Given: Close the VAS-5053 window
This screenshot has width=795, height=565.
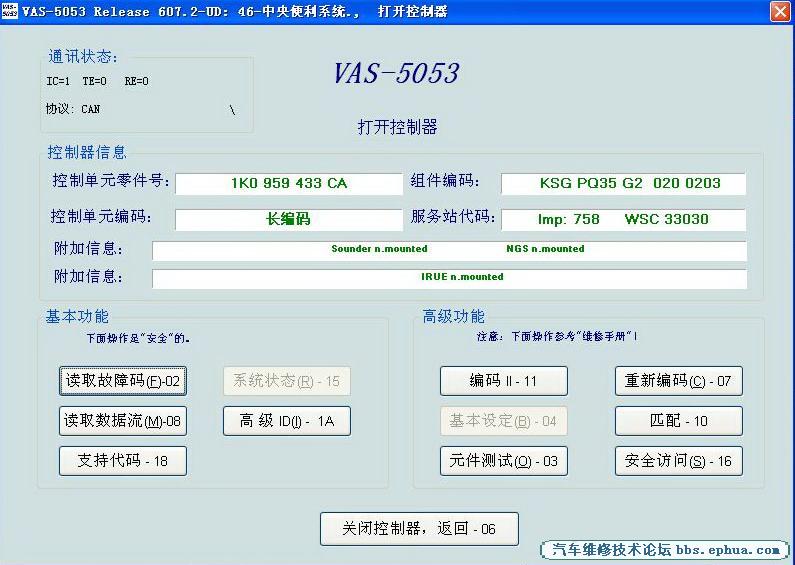Looking at the screenshot, I should (780, 11).
